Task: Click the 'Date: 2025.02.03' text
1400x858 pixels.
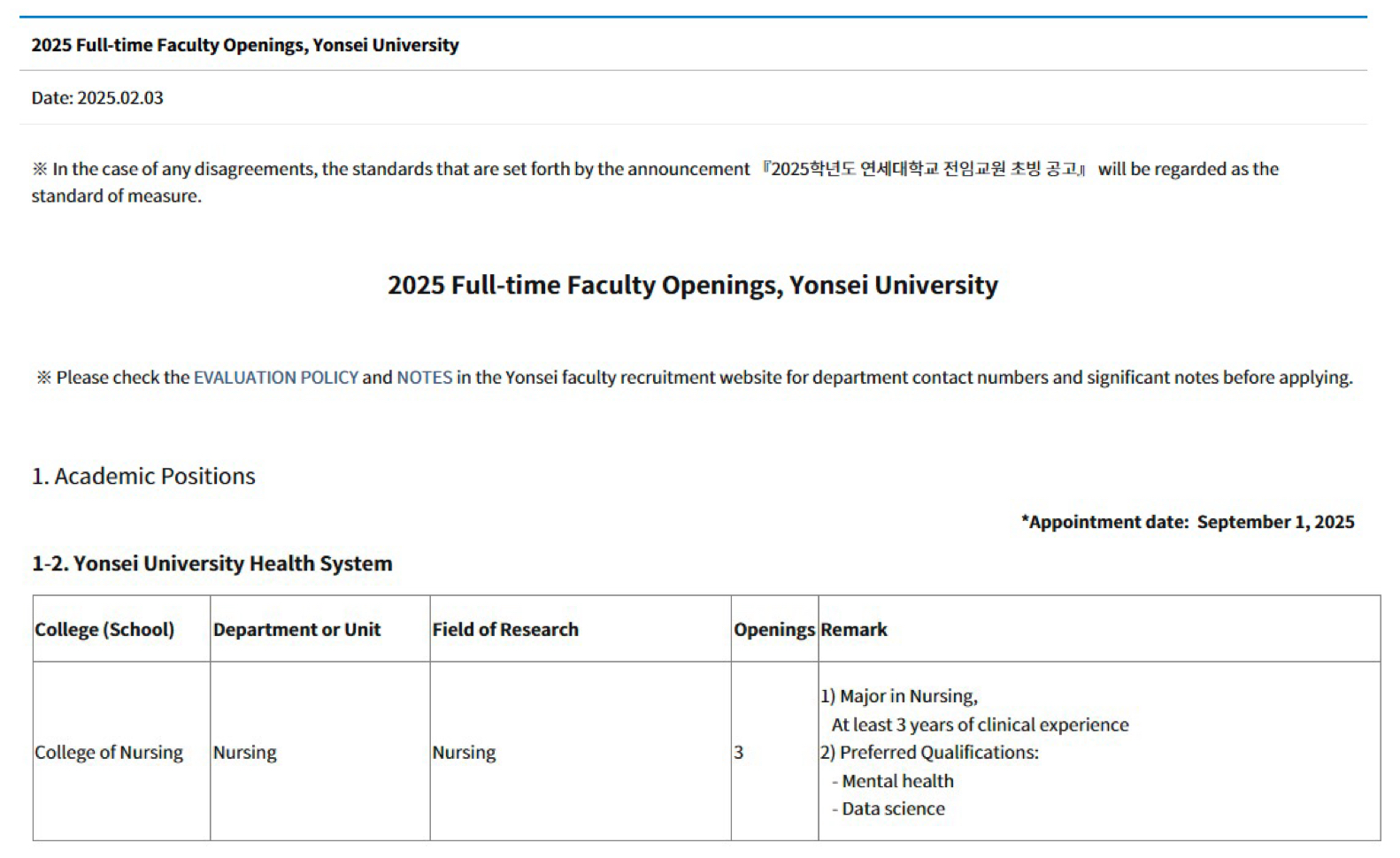Action: tap(97, 98)
